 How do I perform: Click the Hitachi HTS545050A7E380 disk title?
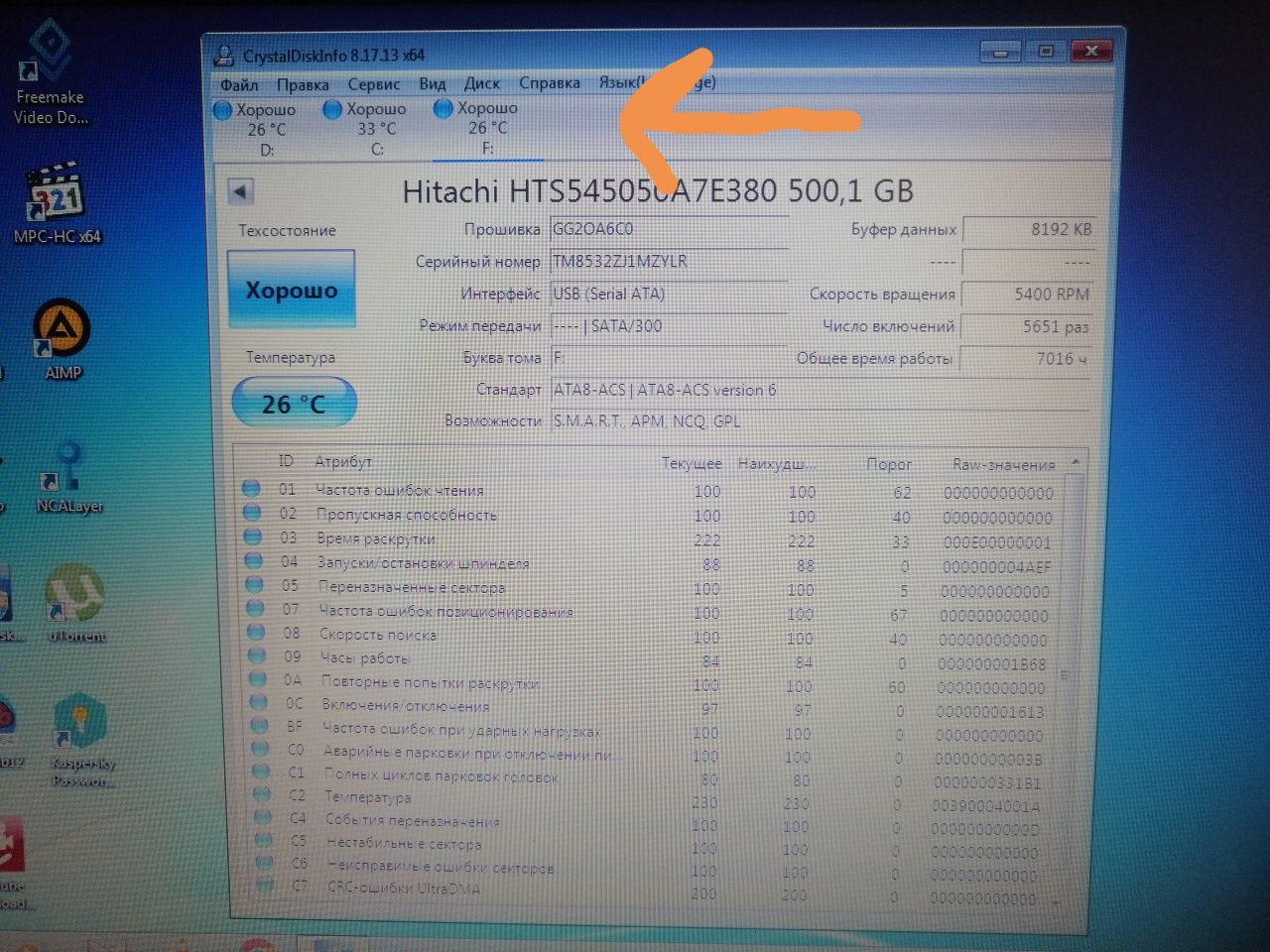click(x=658, y=190)
